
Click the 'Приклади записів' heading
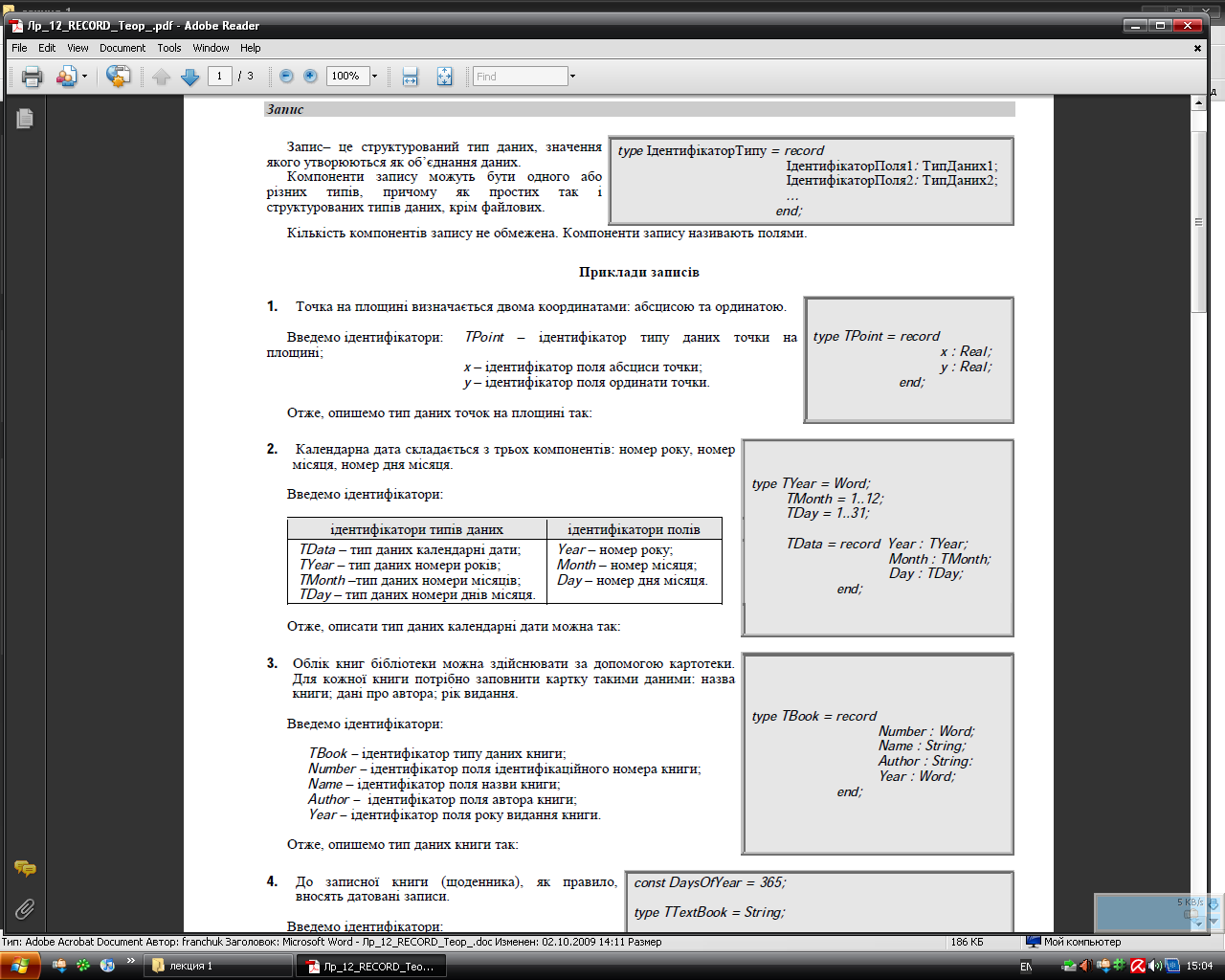coord(639,272)
